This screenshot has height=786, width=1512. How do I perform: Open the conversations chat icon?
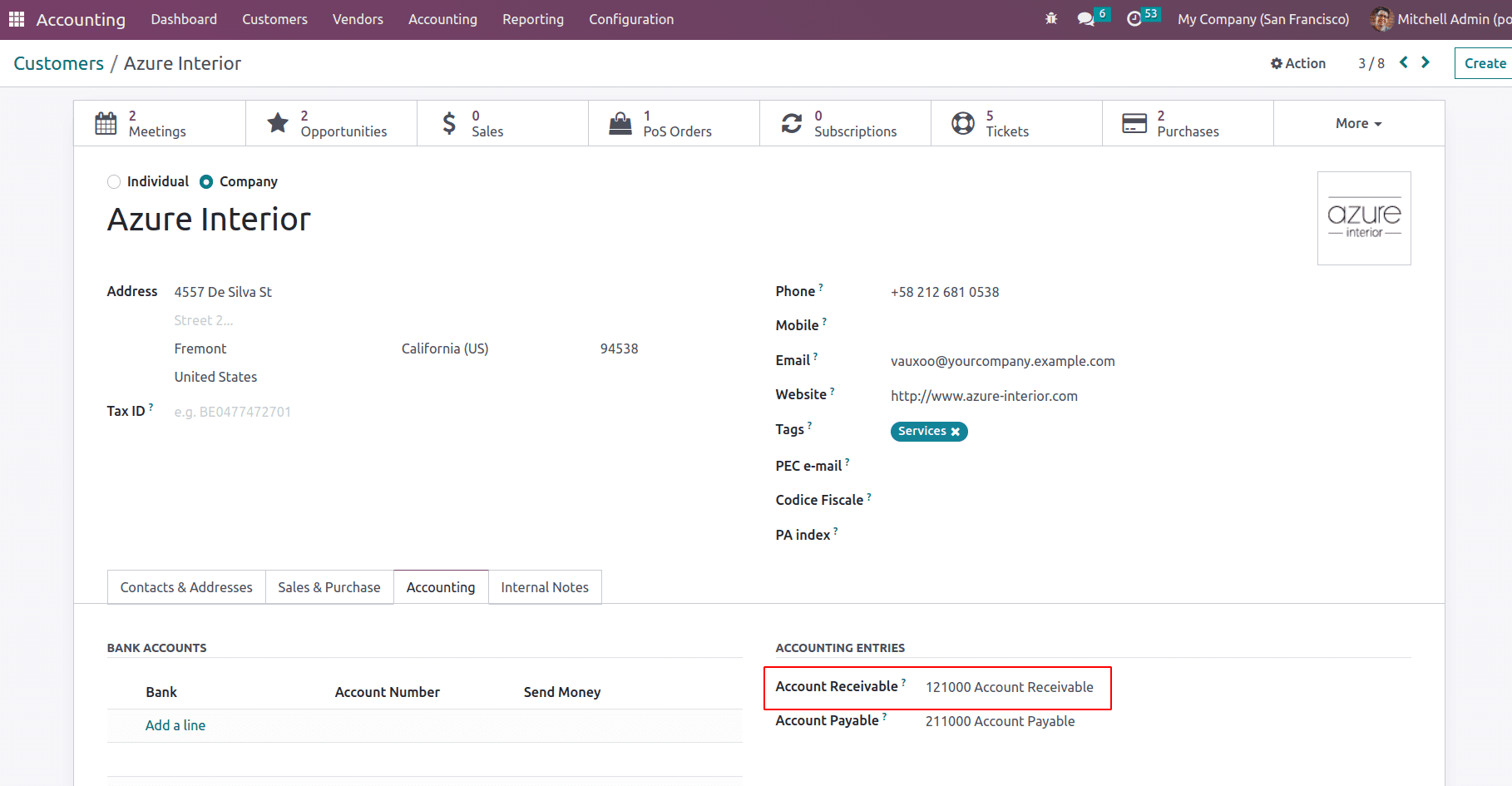click(1085, 18)
